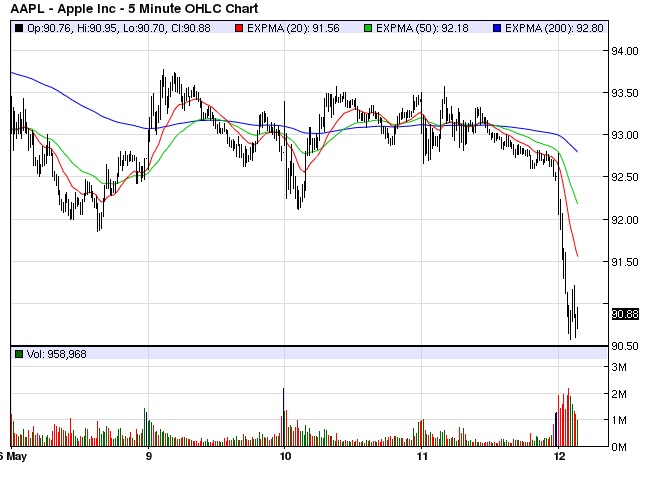Click the 90.50 price axis label
Screen dimensions: 650x487
625,346
